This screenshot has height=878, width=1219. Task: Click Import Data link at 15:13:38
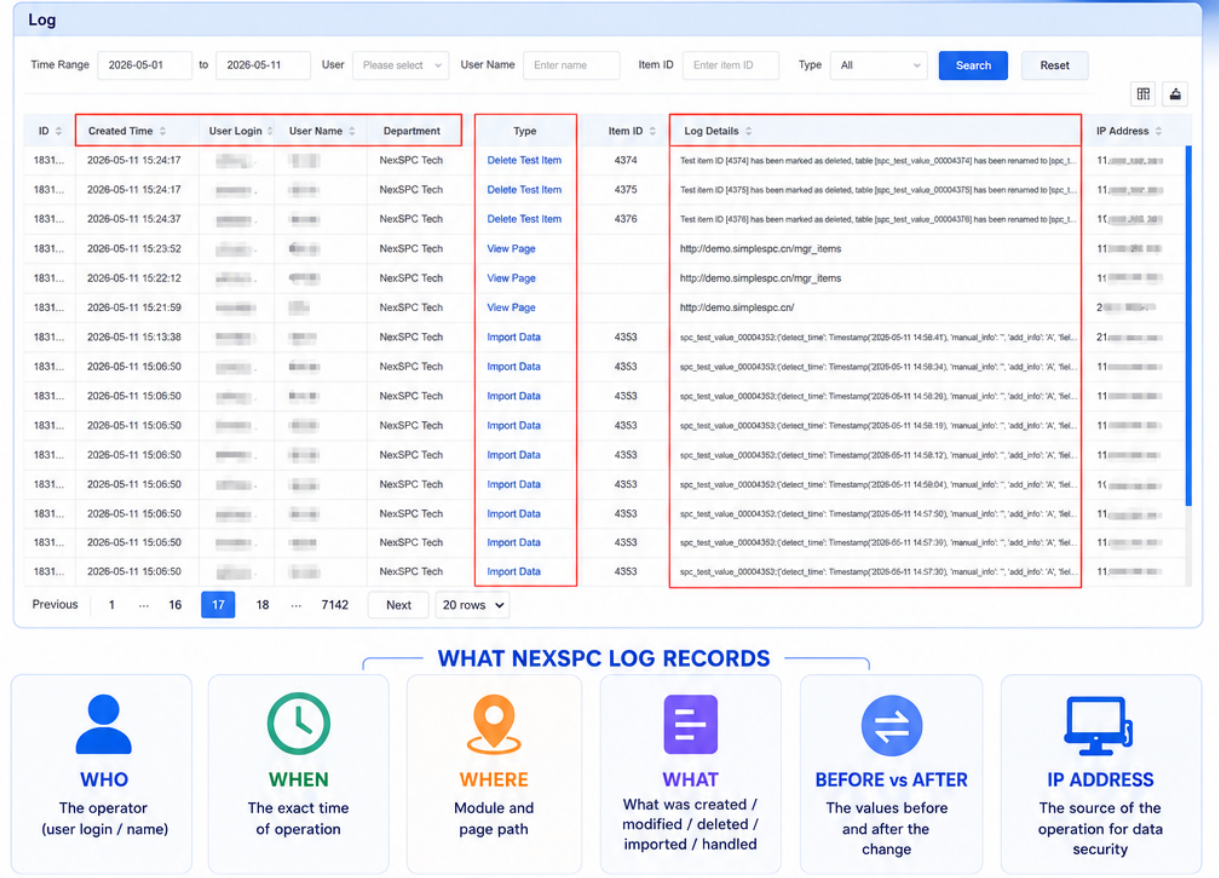(514, 337)
